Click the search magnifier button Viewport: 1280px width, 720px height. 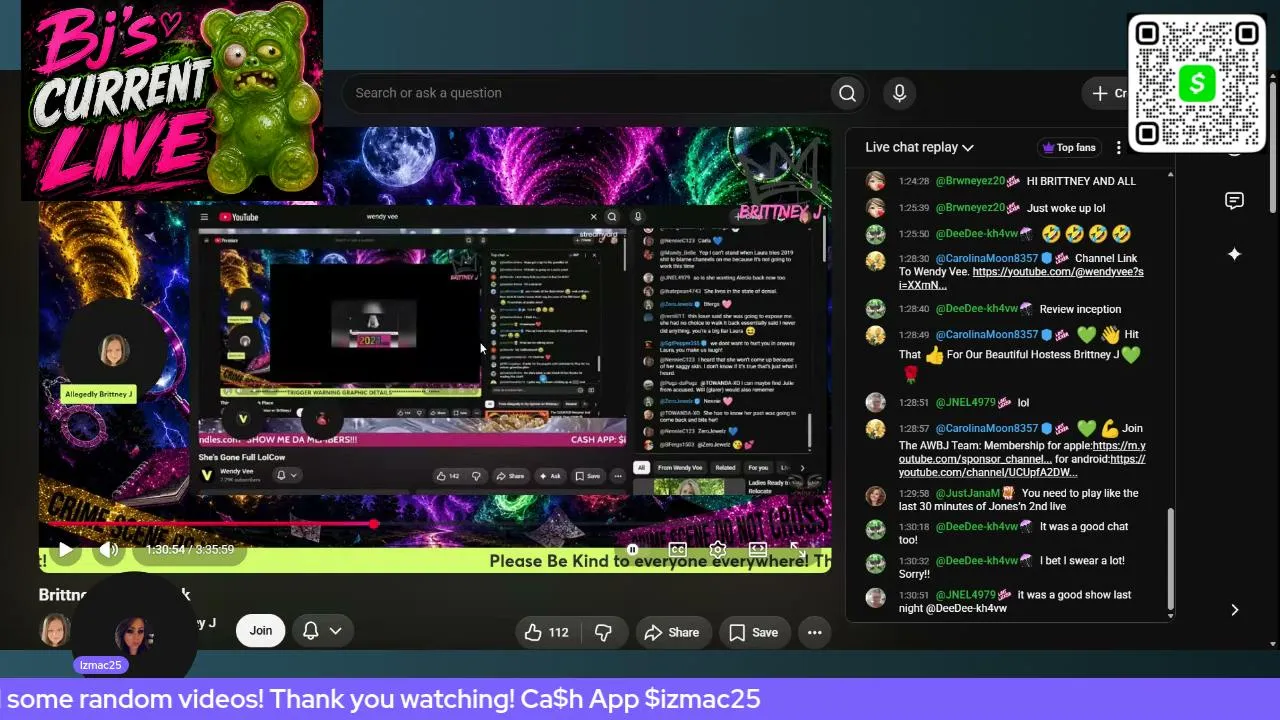[x=847, y=93]
